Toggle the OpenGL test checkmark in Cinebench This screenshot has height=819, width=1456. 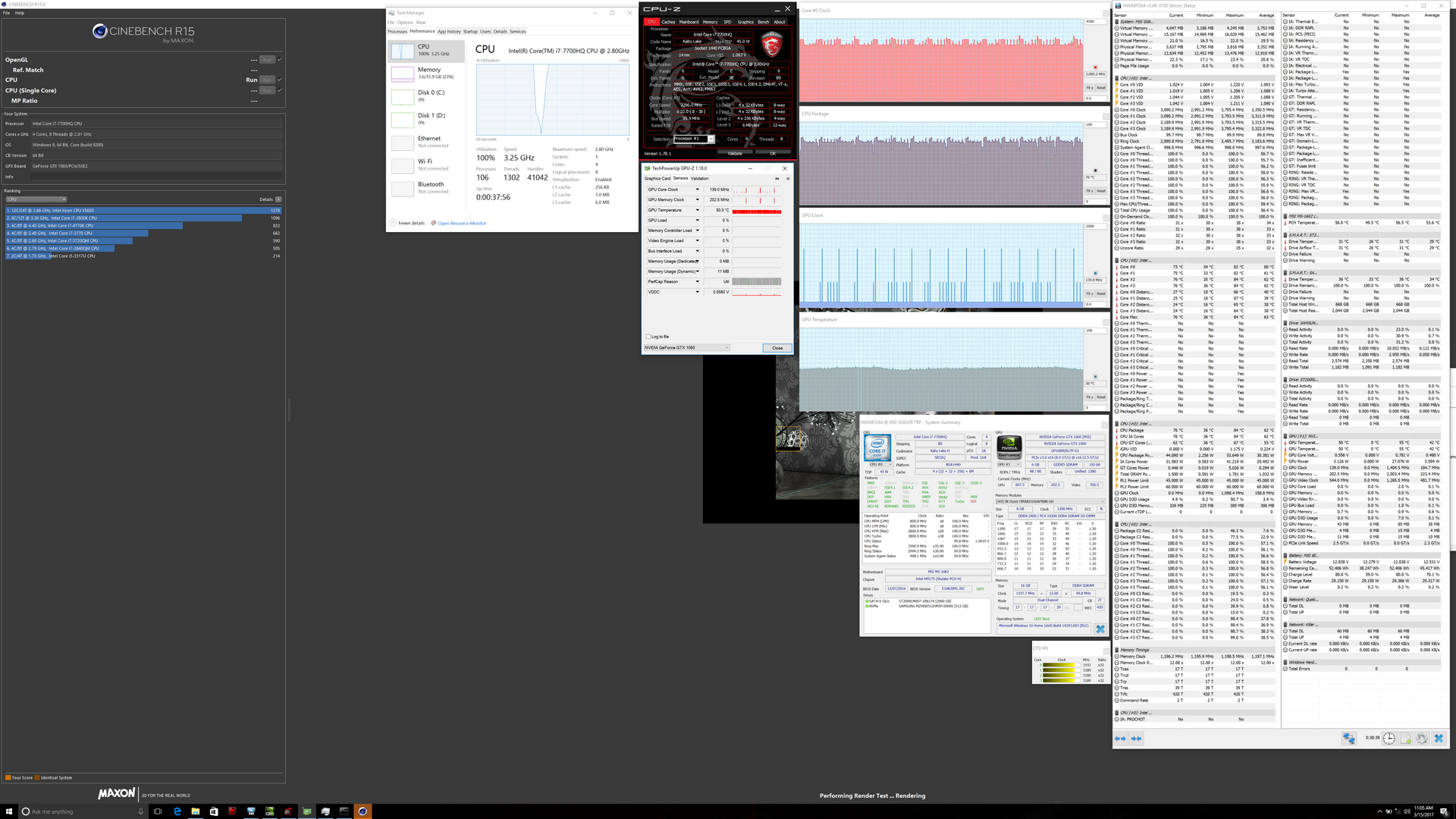pos(280,59)
